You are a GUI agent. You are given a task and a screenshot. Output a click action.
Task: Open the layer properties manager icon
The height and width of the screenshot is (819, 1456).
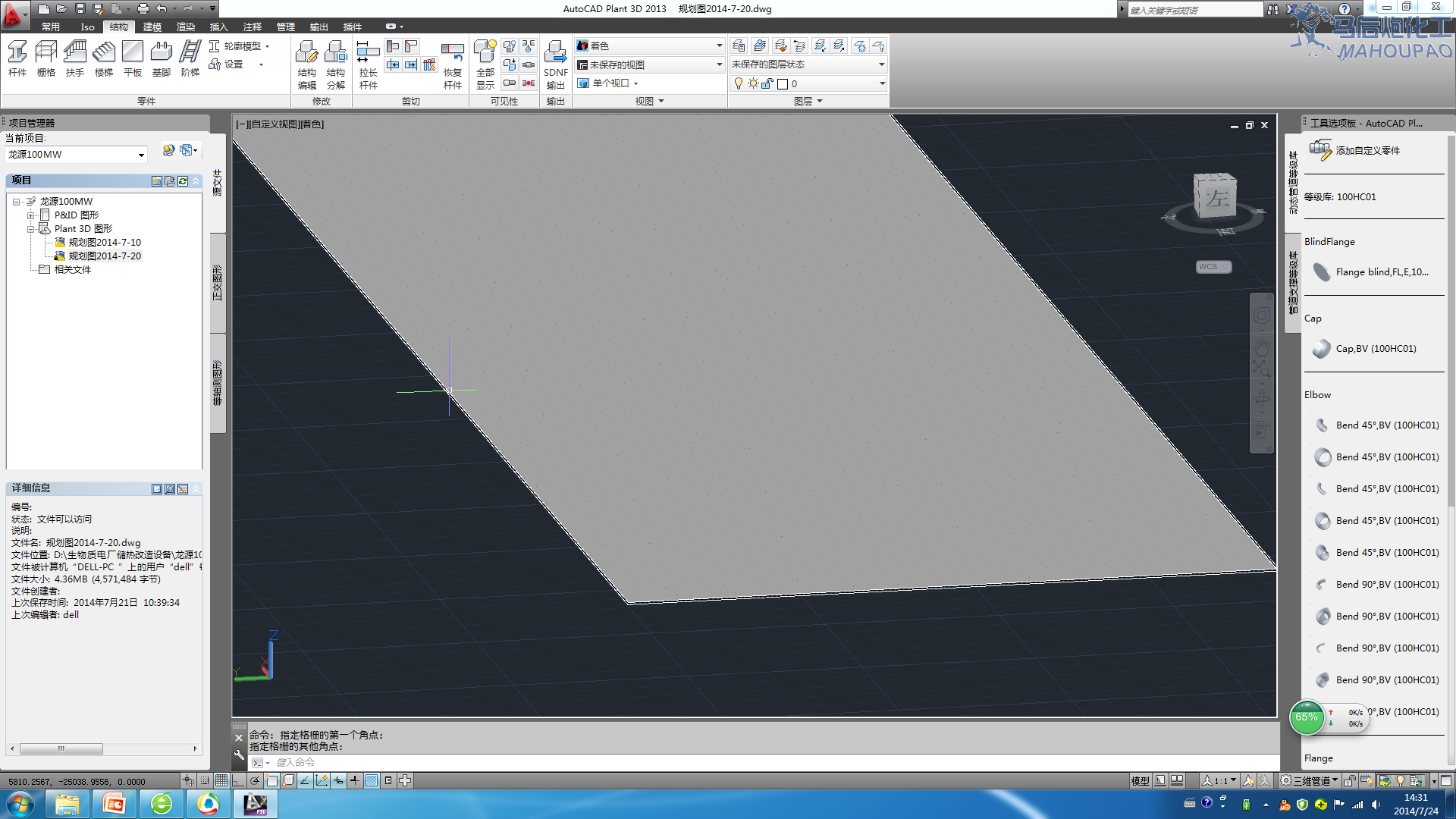pos(739,46)
